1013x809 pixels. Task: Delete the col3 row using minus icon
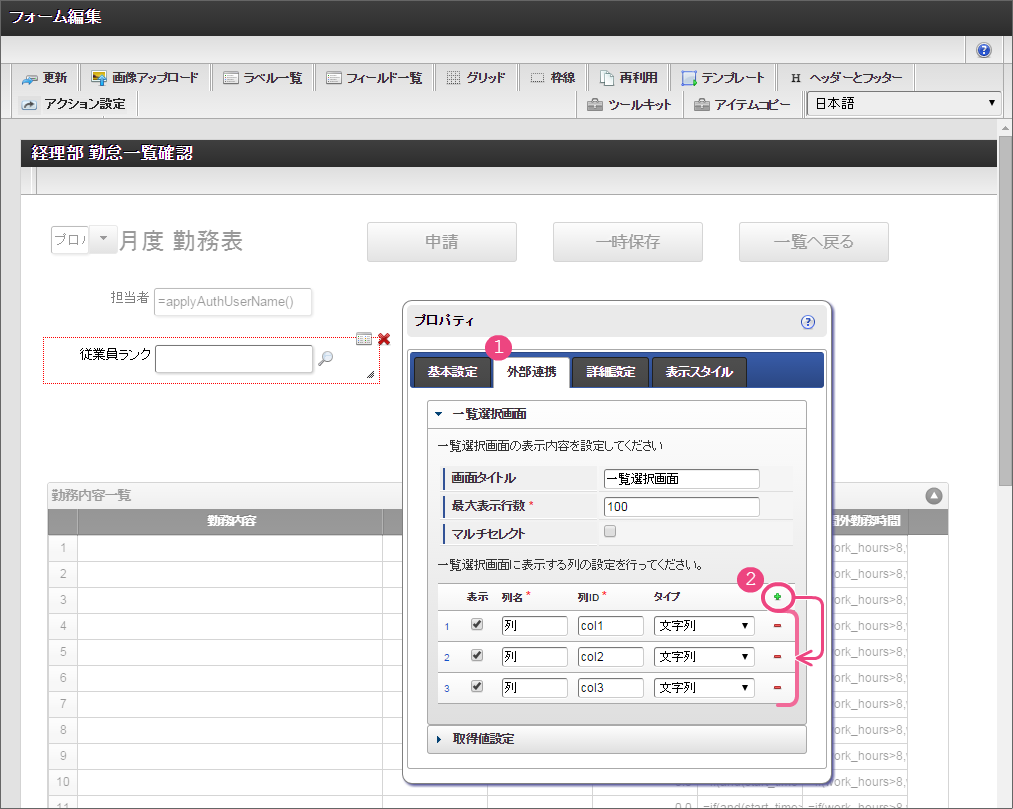777,688
